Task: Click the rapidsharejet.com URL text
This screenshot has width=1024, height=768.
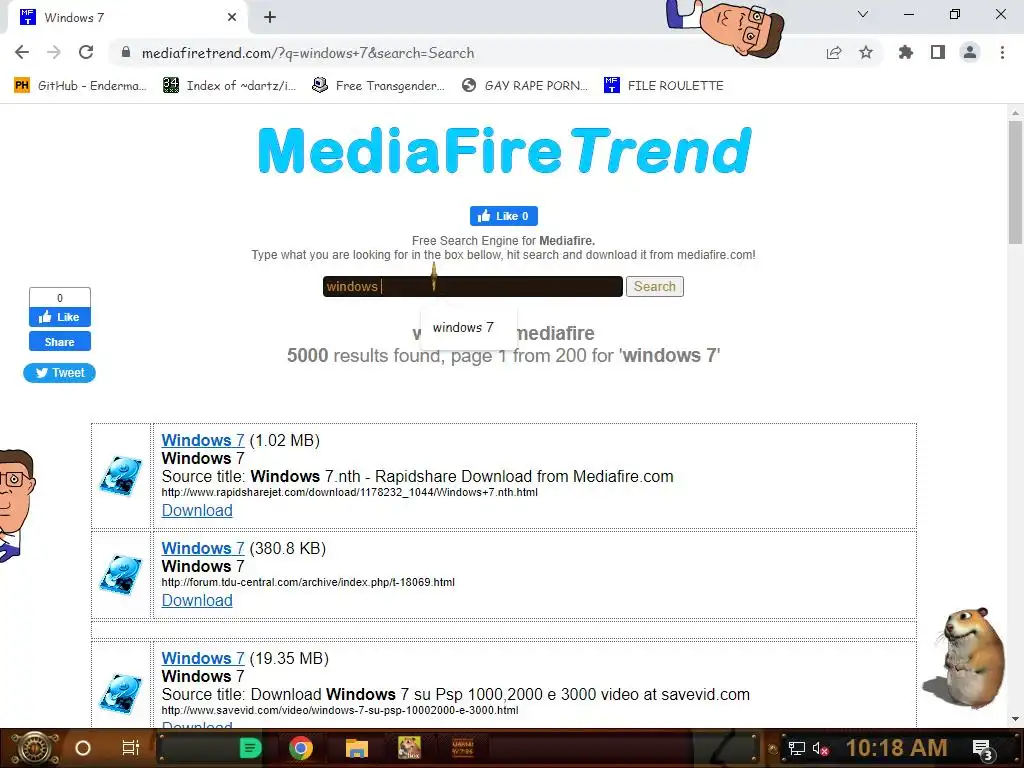Action: pyautogui.click(x=349, y=492)
